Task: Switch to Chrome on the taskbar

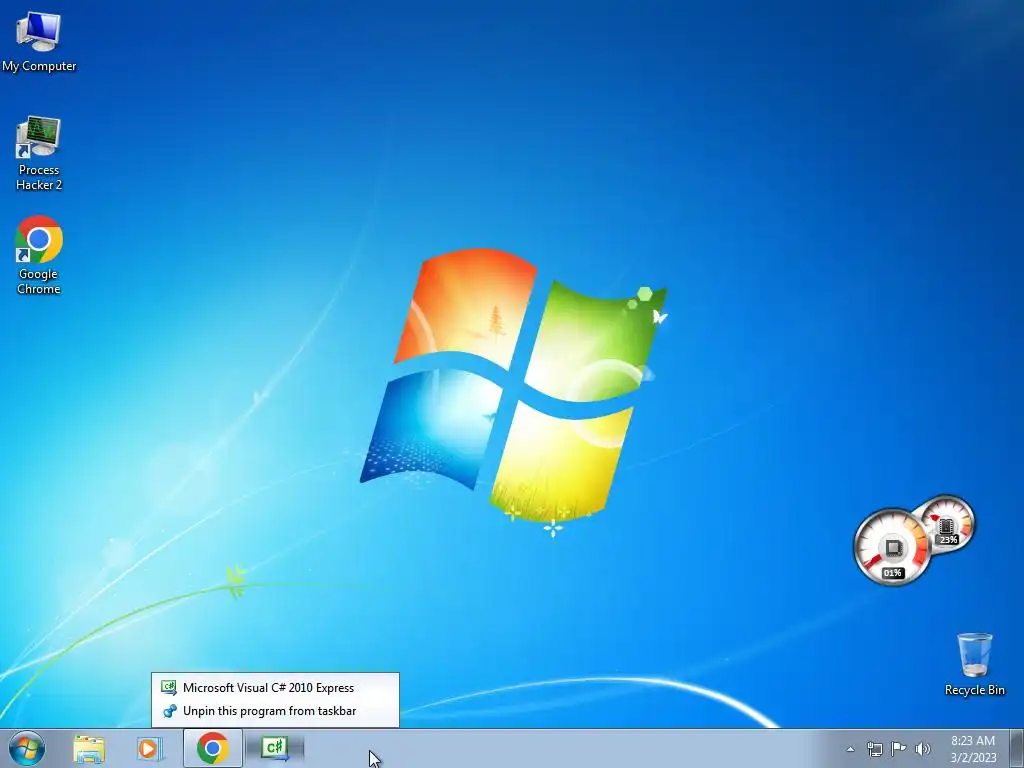Action: click(212, 748)
